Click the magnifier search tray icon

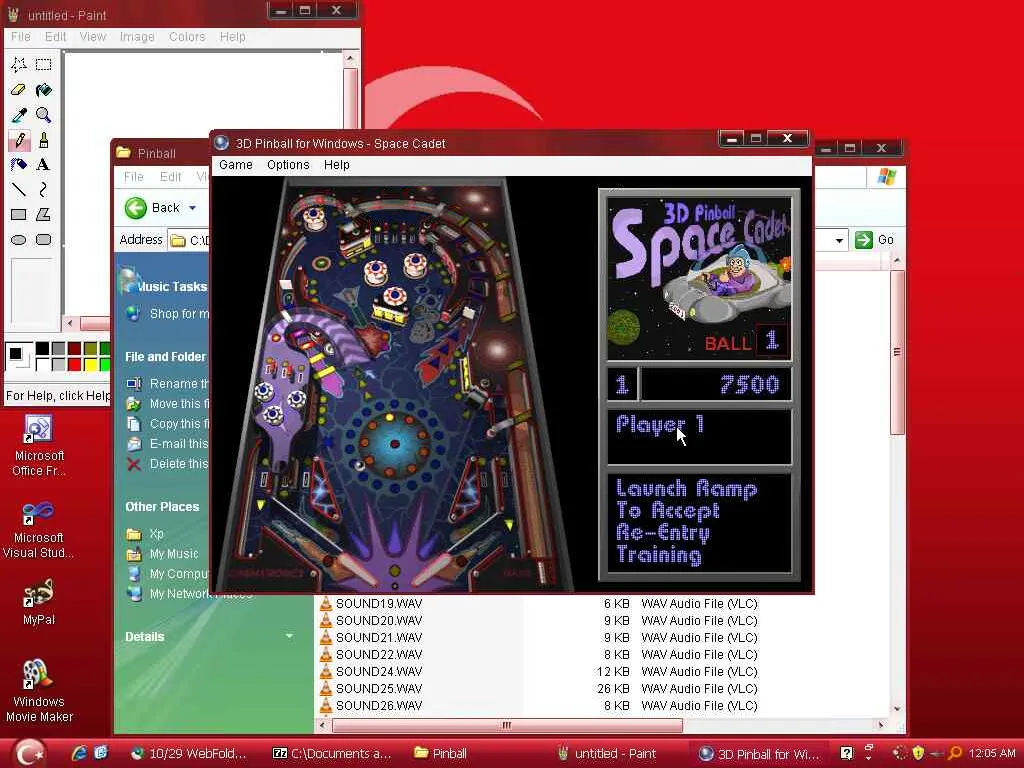(x=955, y=753)
